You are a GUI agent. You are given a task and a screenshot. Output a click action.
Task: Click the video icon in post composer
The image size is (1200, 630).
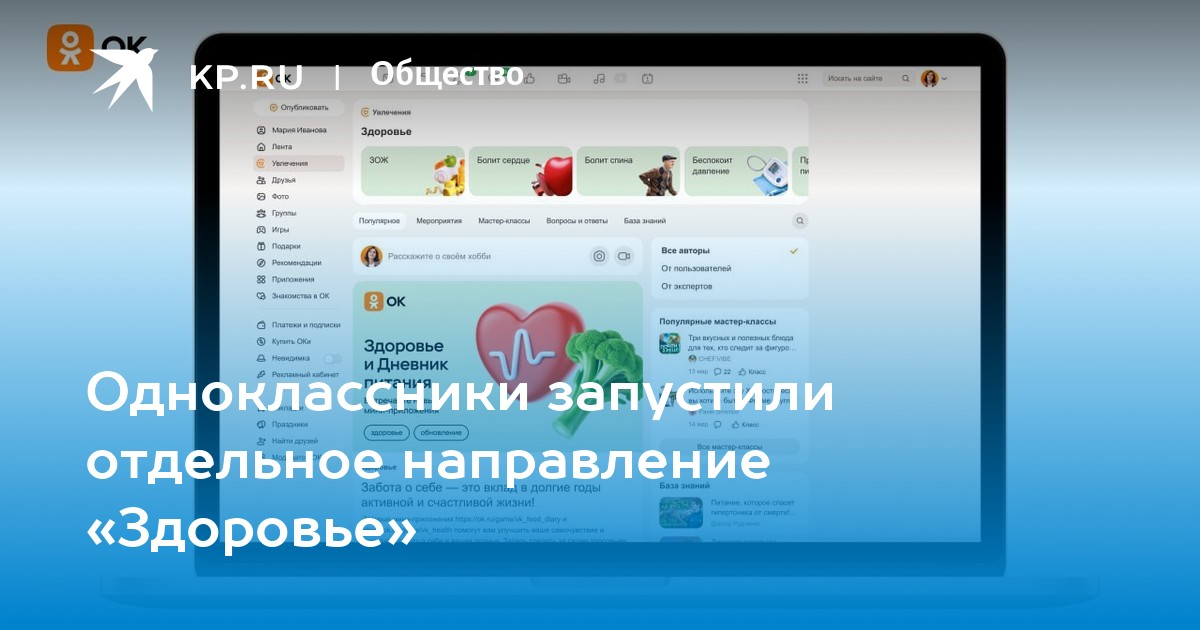(625, 256)
